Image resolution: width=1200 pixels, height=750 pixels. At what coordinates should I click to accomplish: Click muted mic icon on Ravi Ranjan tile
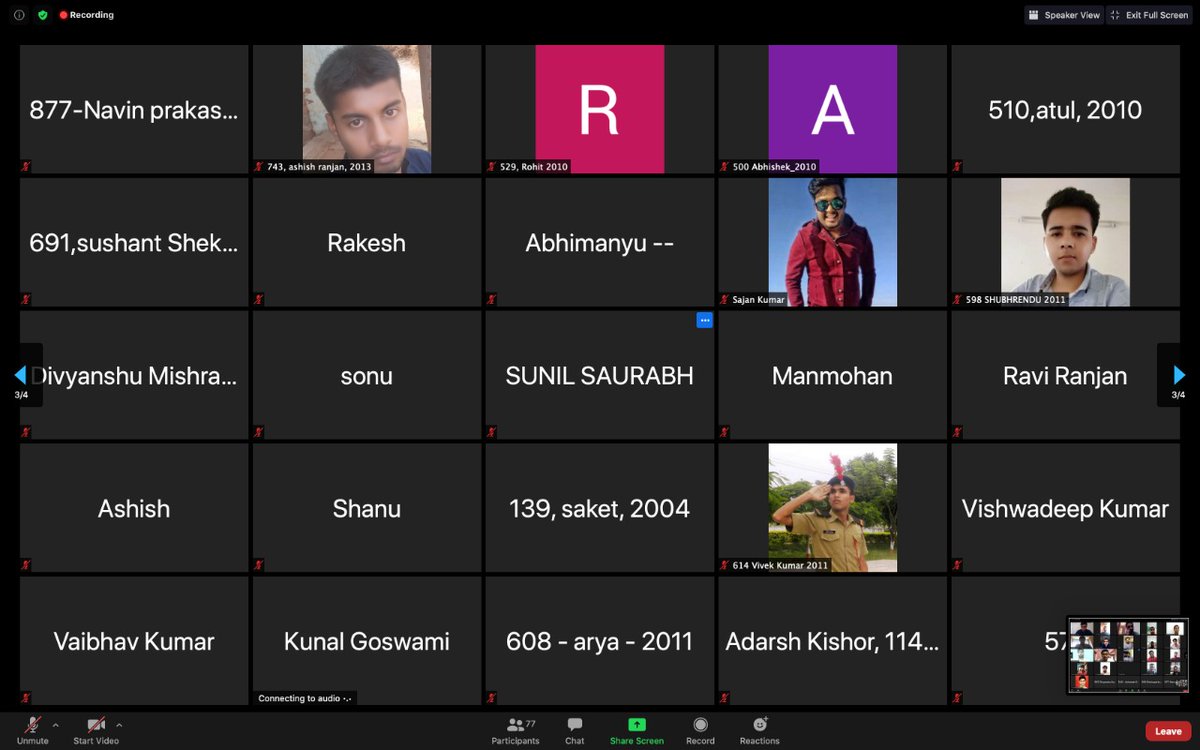coord(958,432)
